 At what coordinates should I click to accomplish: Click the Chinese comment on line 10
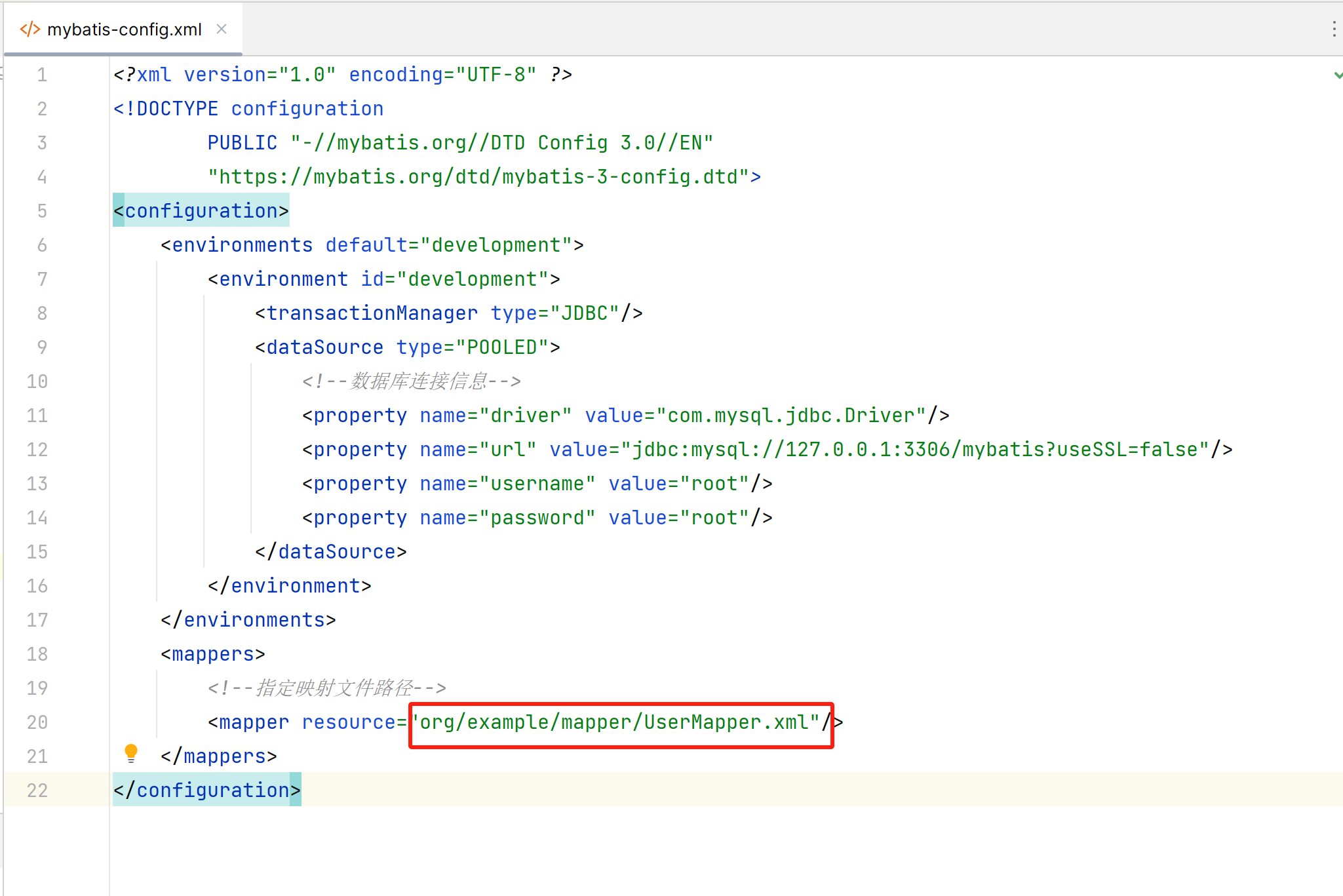pos(412,381)
